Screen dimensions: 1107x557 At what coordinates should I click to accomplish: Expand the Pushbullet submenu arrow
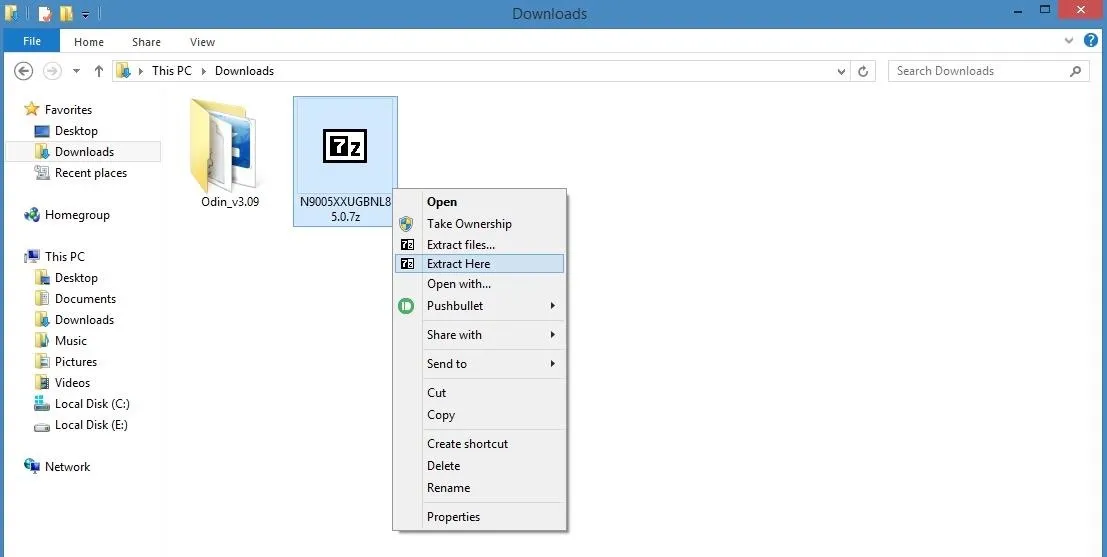tap(553, 306)
